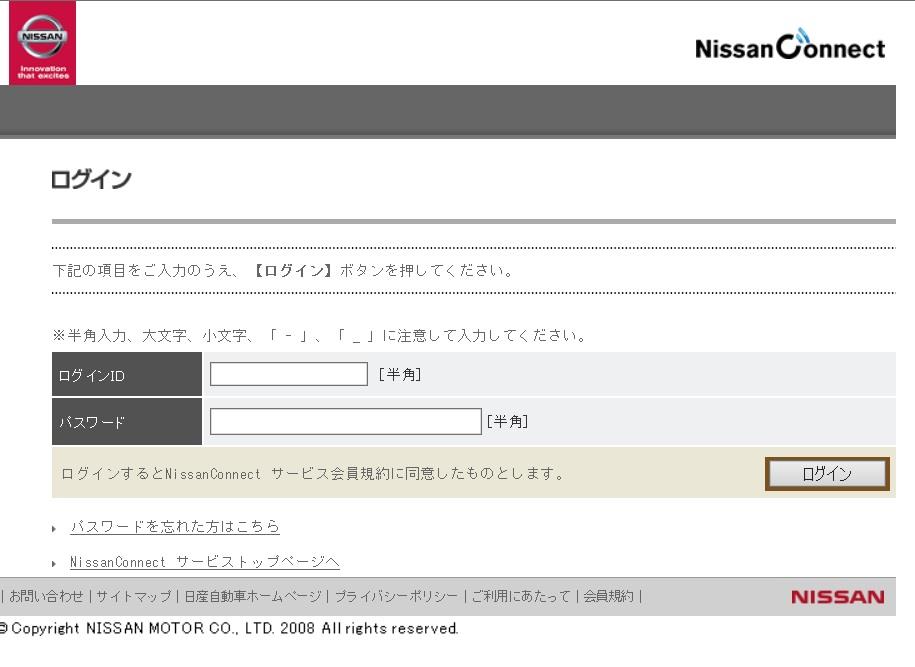Open the パスワードを忘れた方はこちら link

(x=174, y=526)
